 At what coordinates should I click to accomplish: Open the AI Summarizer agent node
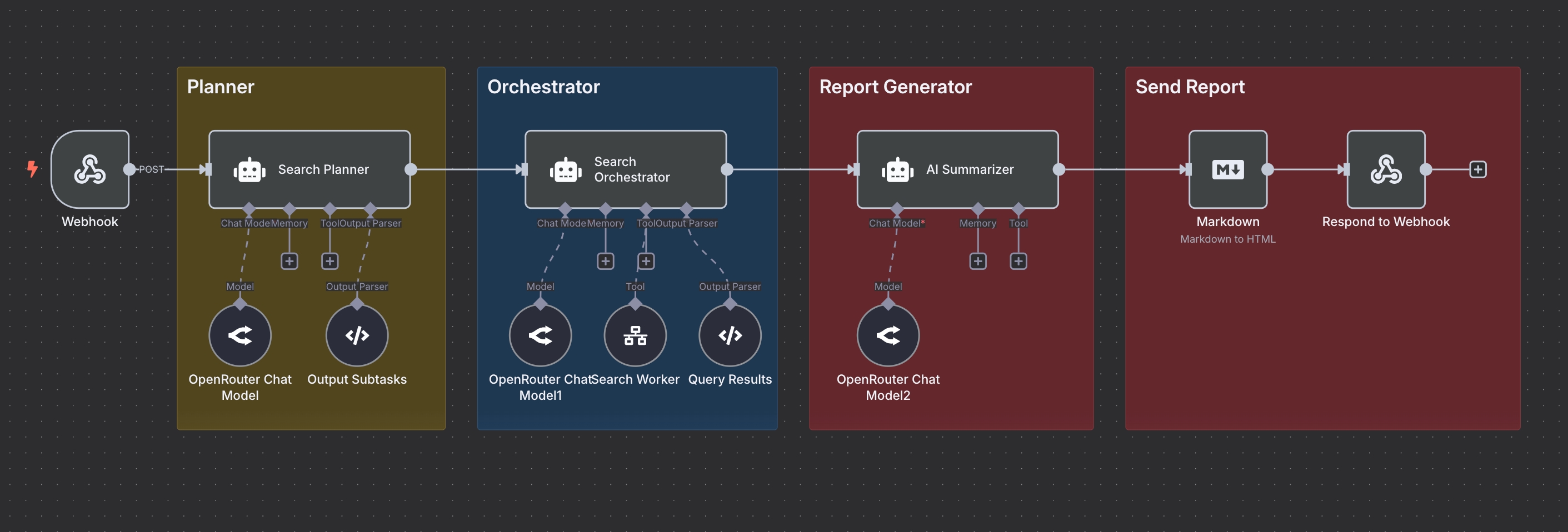pos(957,169)
